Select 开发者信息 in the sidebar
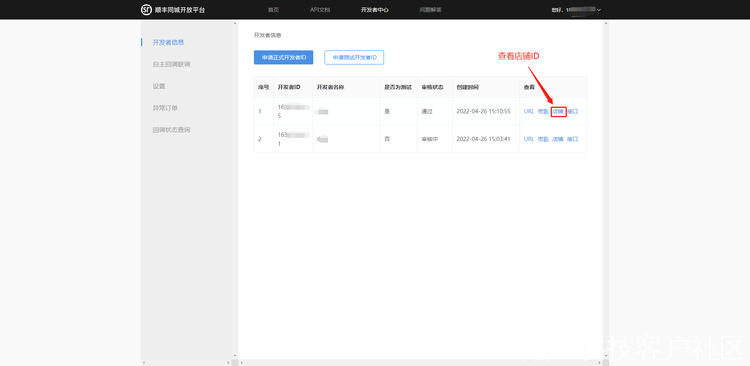750x366 pixels. coord(168,42)
